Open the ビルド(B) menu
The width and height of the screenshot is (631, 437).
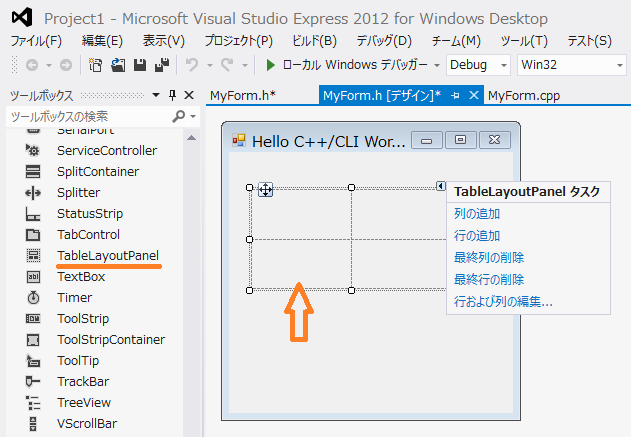[314, 41]
